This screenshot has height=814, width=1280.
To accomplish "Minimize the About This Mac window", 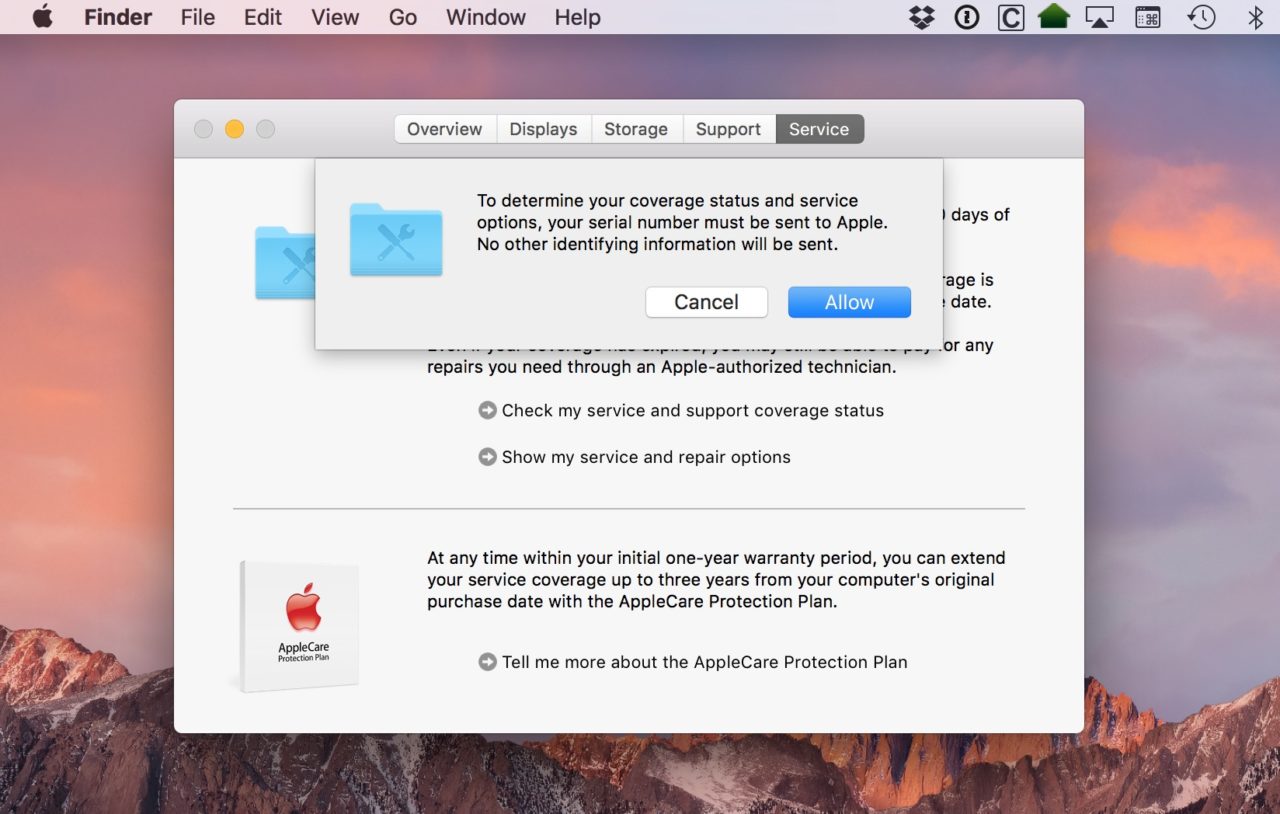I will pos(234,129).
